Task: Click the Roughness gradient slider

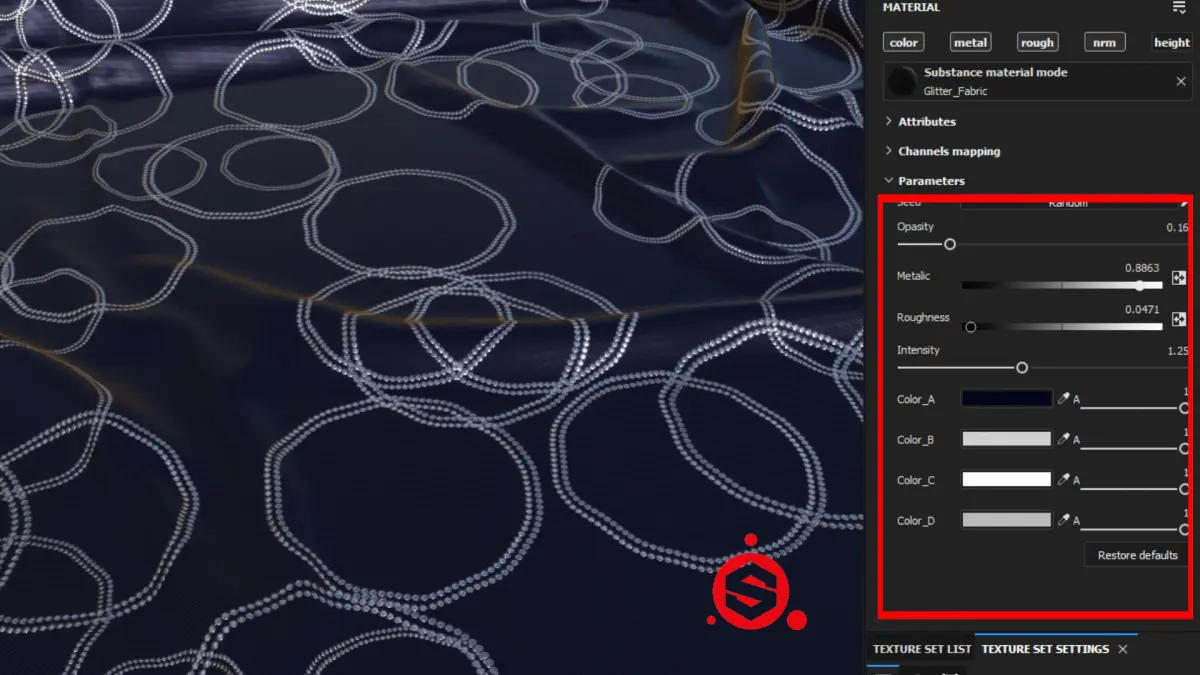Action: pos(1062,326)
